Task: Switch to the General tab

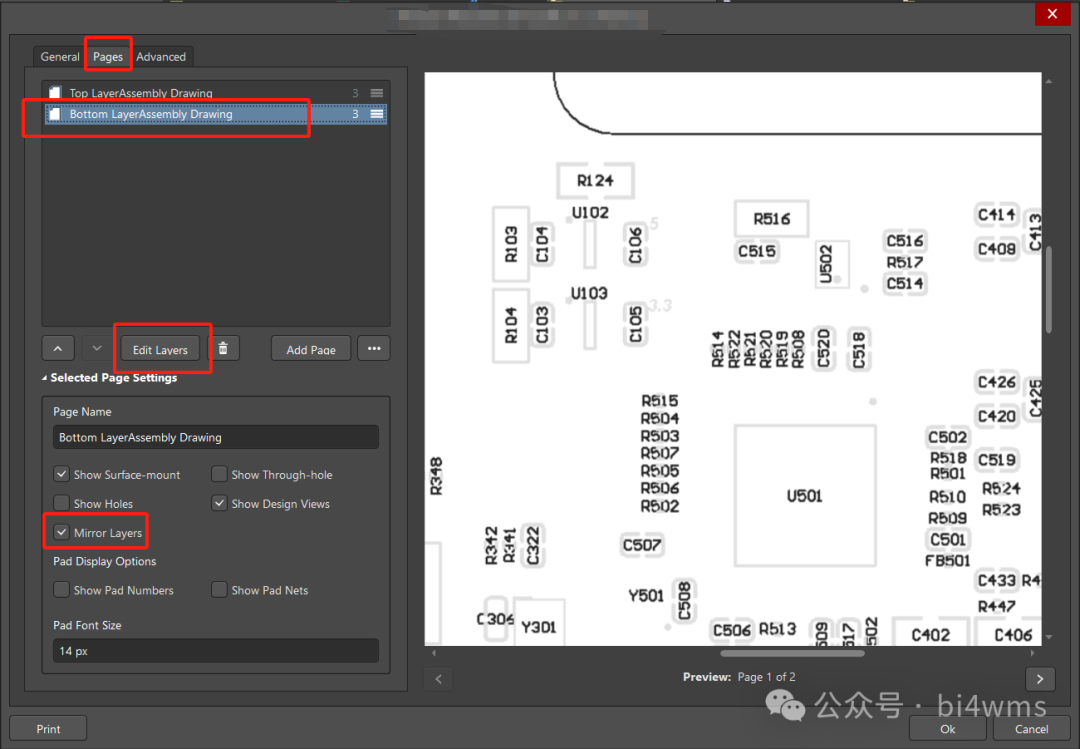Action: [x=60, y=57]
